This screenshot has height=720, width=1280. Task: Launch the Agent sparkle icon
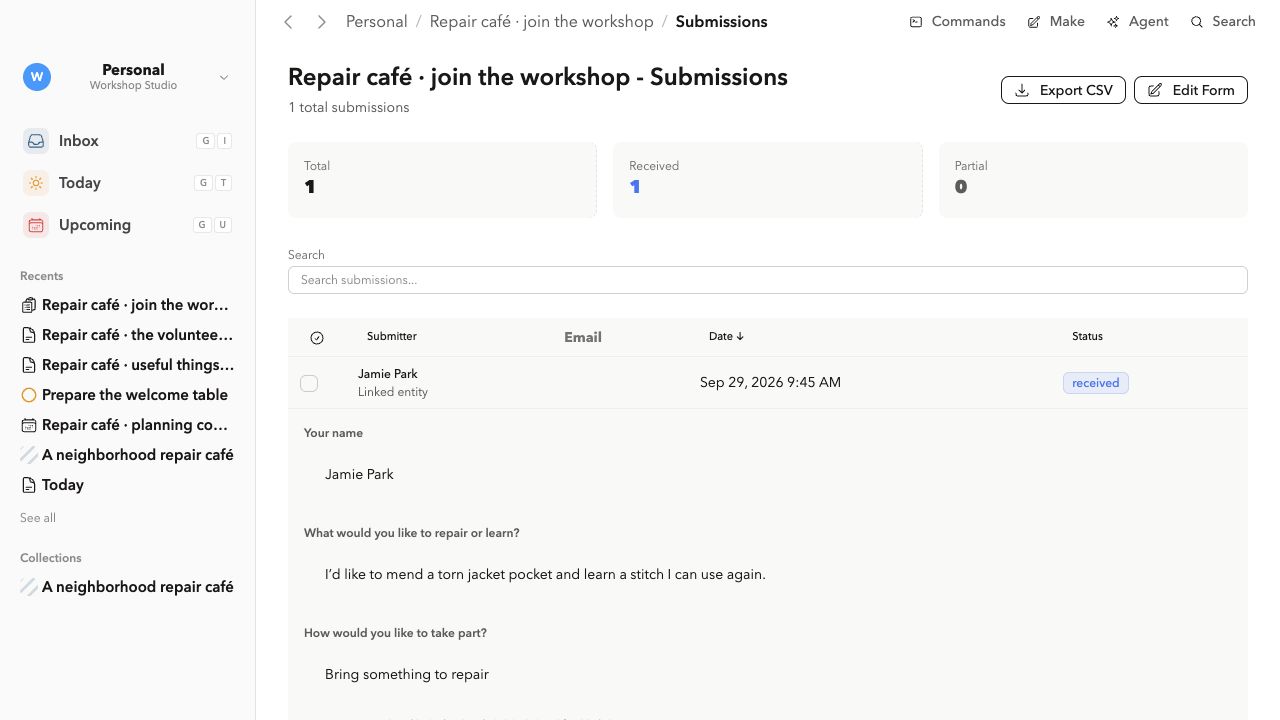1113,22
